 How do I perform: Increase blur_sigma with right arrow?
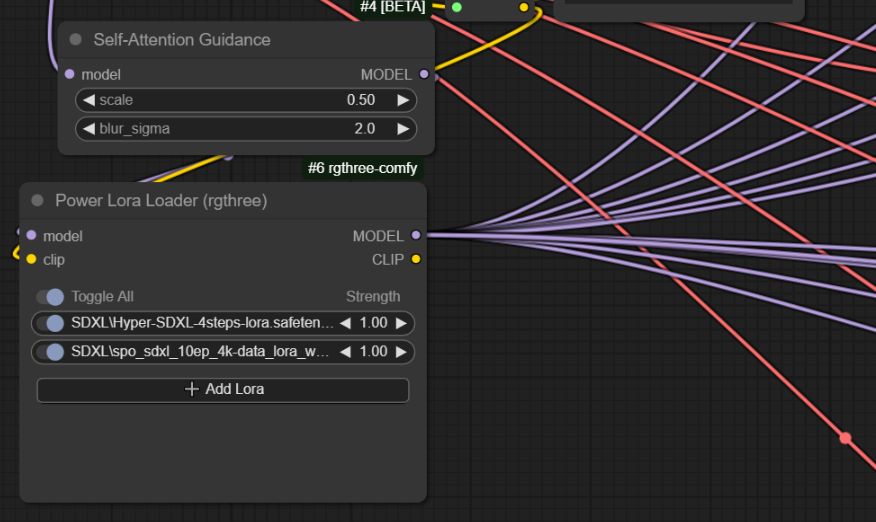(403, 129)
